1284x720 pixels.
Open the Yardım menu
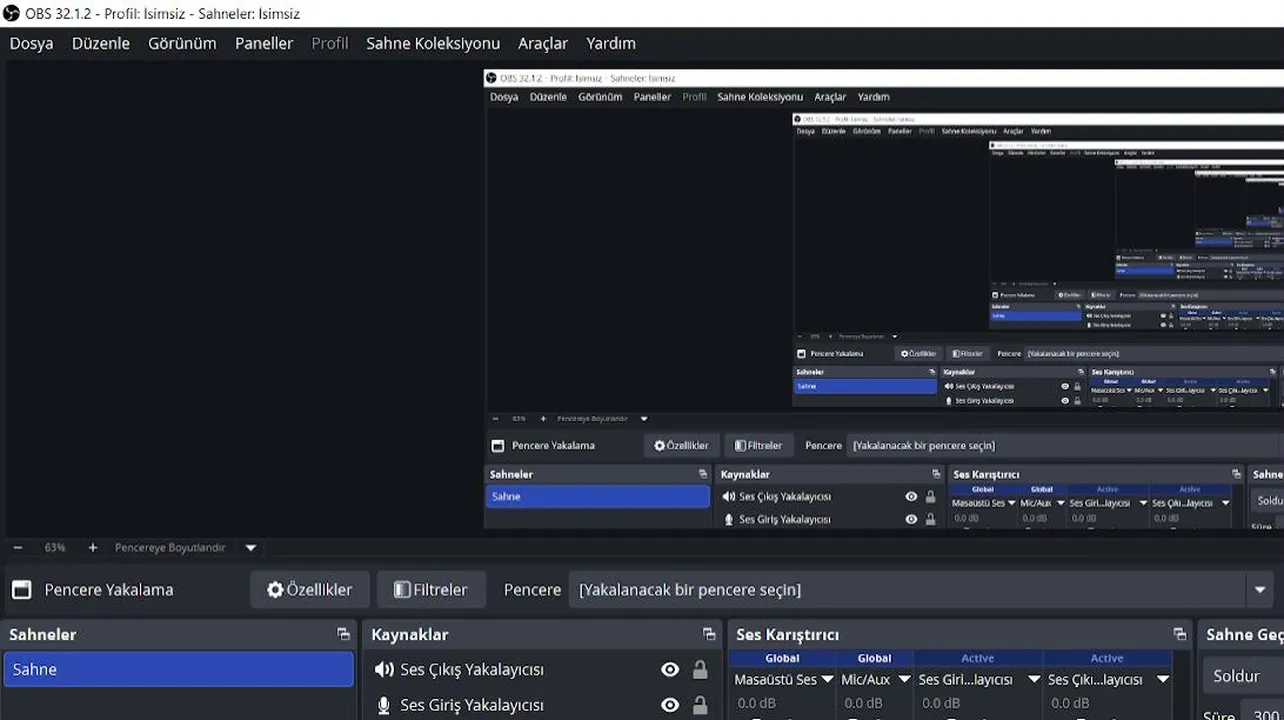(611, 43)
